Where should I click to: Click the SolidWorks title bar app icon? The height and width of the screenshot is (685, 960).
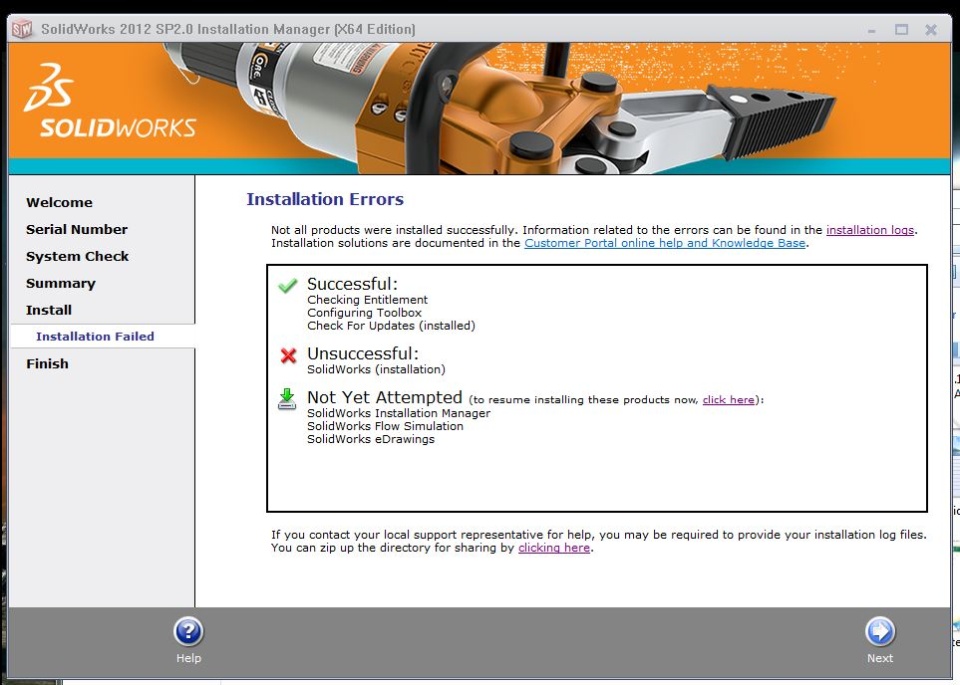pos(22,29)
